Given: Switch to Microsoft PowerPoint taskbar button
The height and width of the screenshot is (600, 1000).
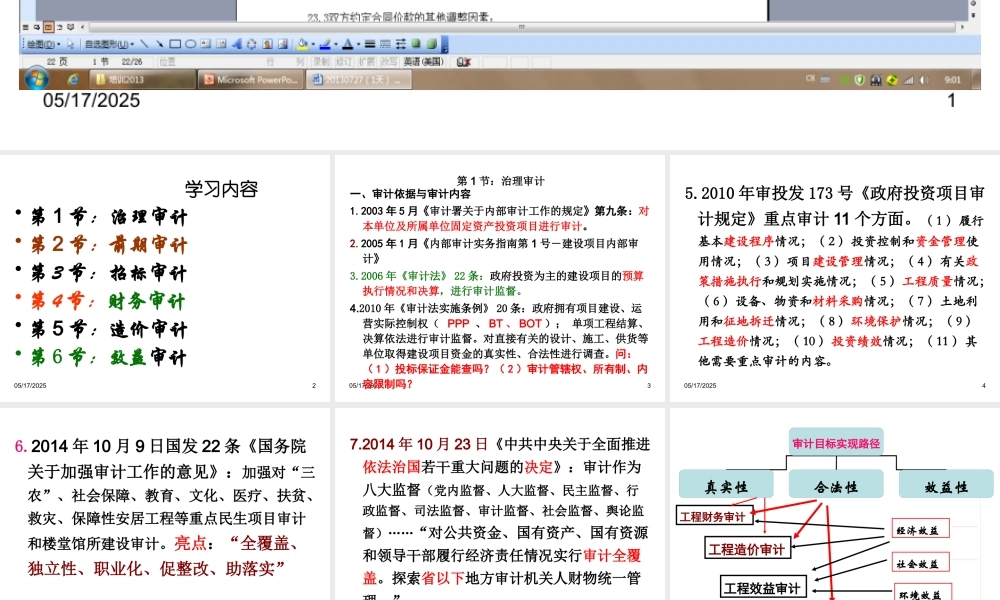Looking at the screenshot, I should coord(251,79).
